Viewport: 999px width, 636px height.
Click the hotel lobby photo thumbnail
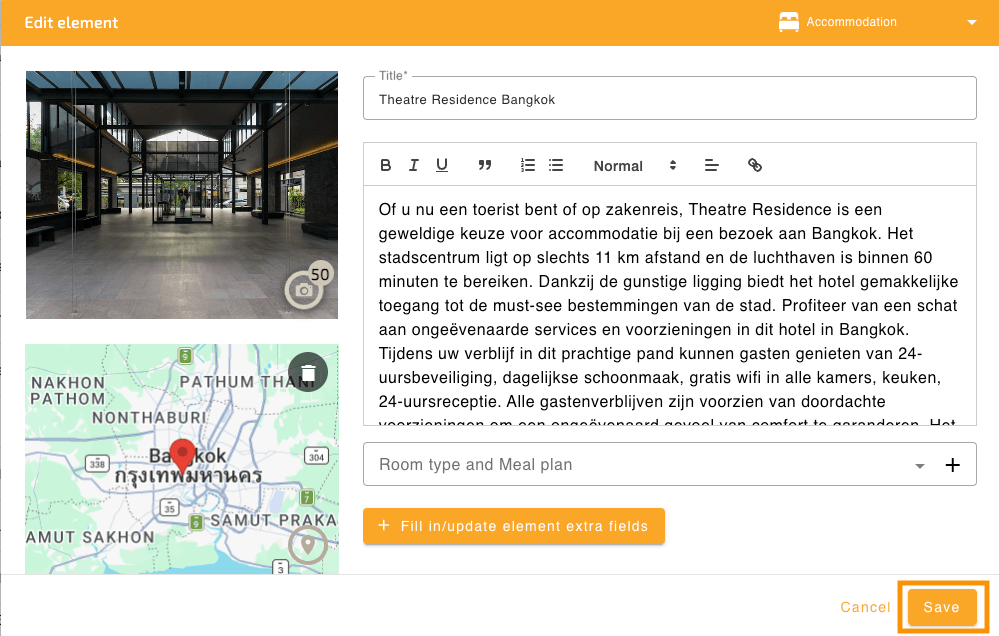[x=182, y=194]
